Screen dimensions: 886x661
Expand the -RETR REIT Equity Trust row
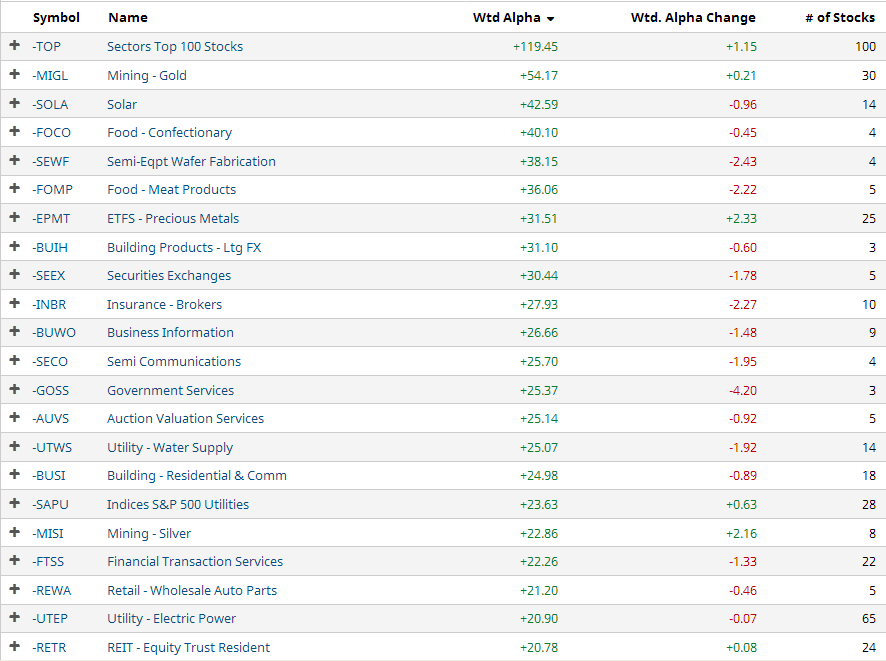(x=15, y=646)
